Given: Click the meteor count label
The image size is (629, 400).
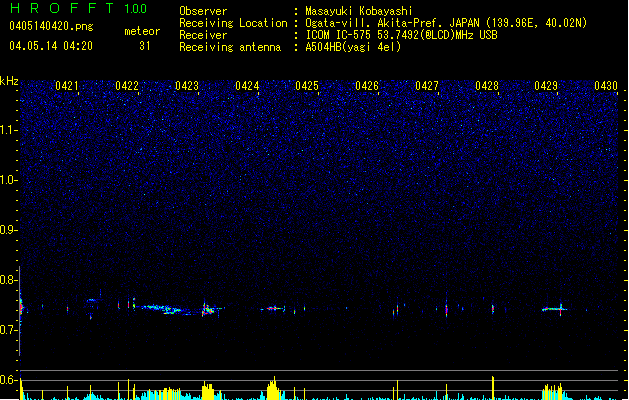Looking at the screenshot, I should [x=142, y=31].
